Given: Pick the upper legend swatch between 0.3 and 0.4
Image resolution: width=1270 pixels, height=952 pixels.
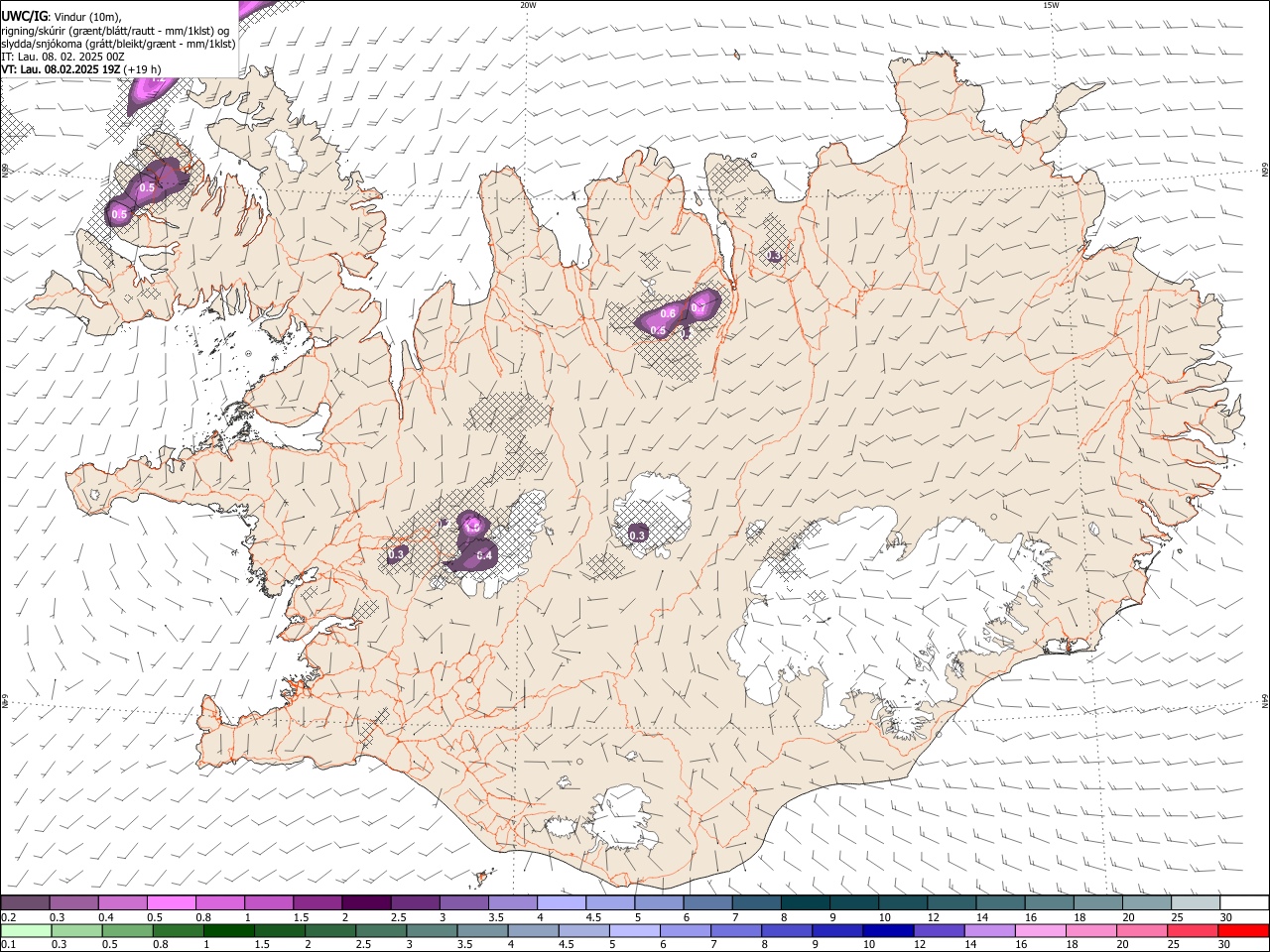Looking at the screenshot, I should tap(74, 902).
